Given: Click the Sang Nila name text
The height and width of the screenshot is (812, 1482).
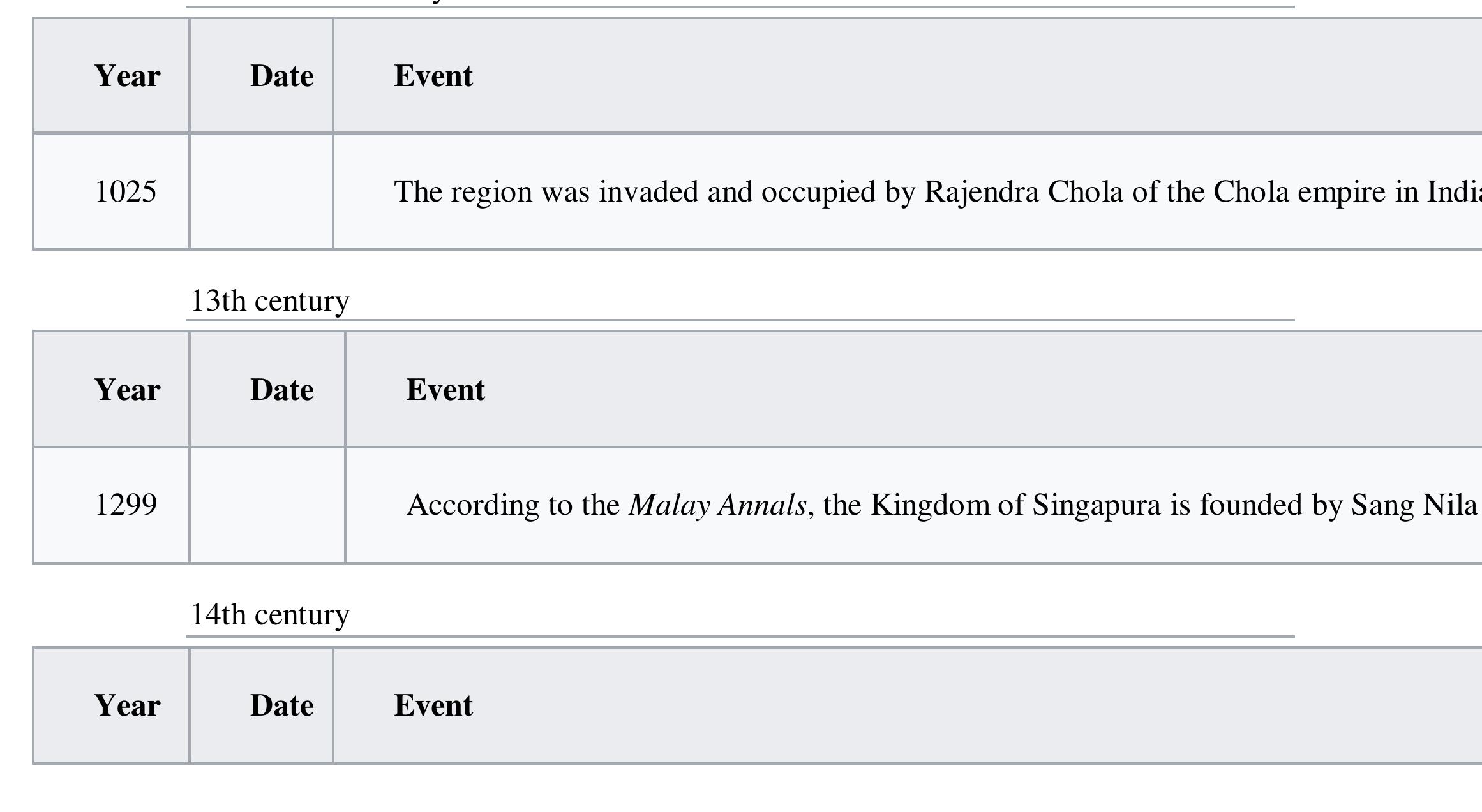Looking at the screenshot, I should (1414, 506).
